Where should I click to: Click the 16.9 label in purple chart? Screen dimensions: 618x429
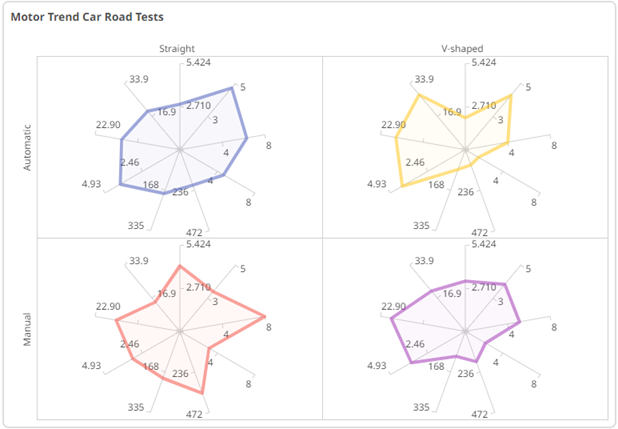[x=452, y=294]
